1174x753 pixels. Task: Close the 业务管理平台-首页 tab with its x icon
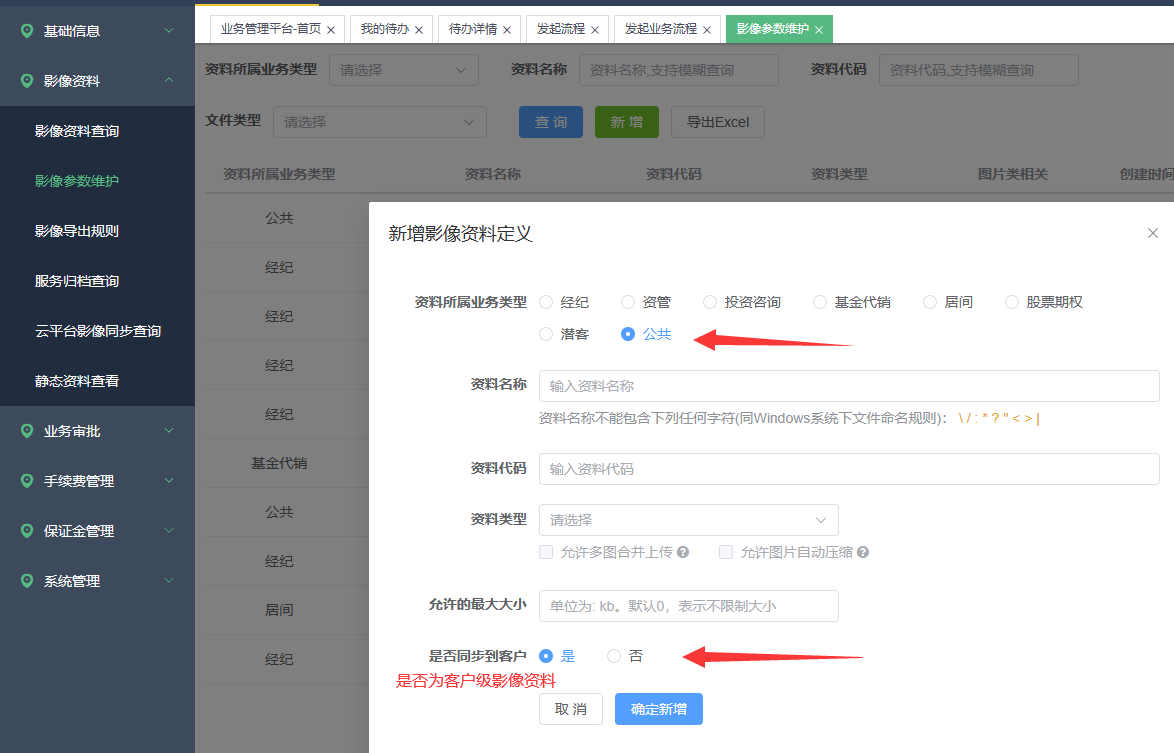(x=331, y=30)
